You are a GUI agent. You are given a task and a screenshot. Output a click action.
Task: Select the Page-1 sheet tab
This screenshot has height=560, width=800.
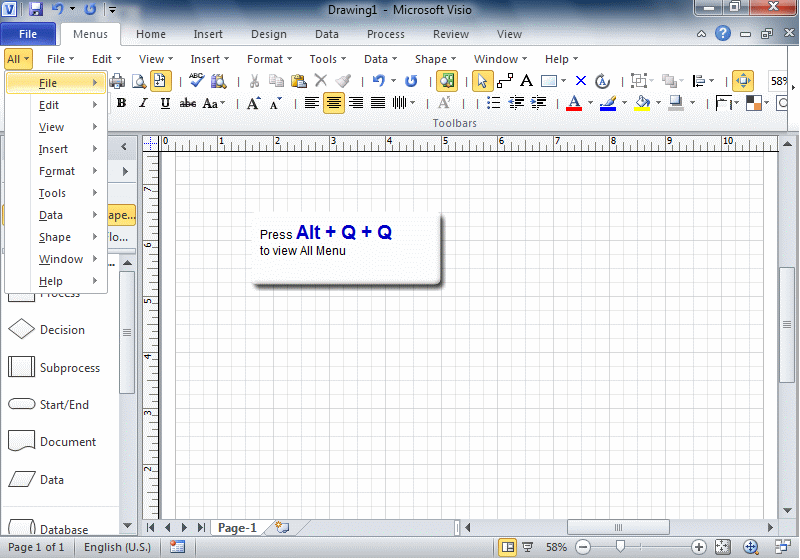click(x=237, y=527)
